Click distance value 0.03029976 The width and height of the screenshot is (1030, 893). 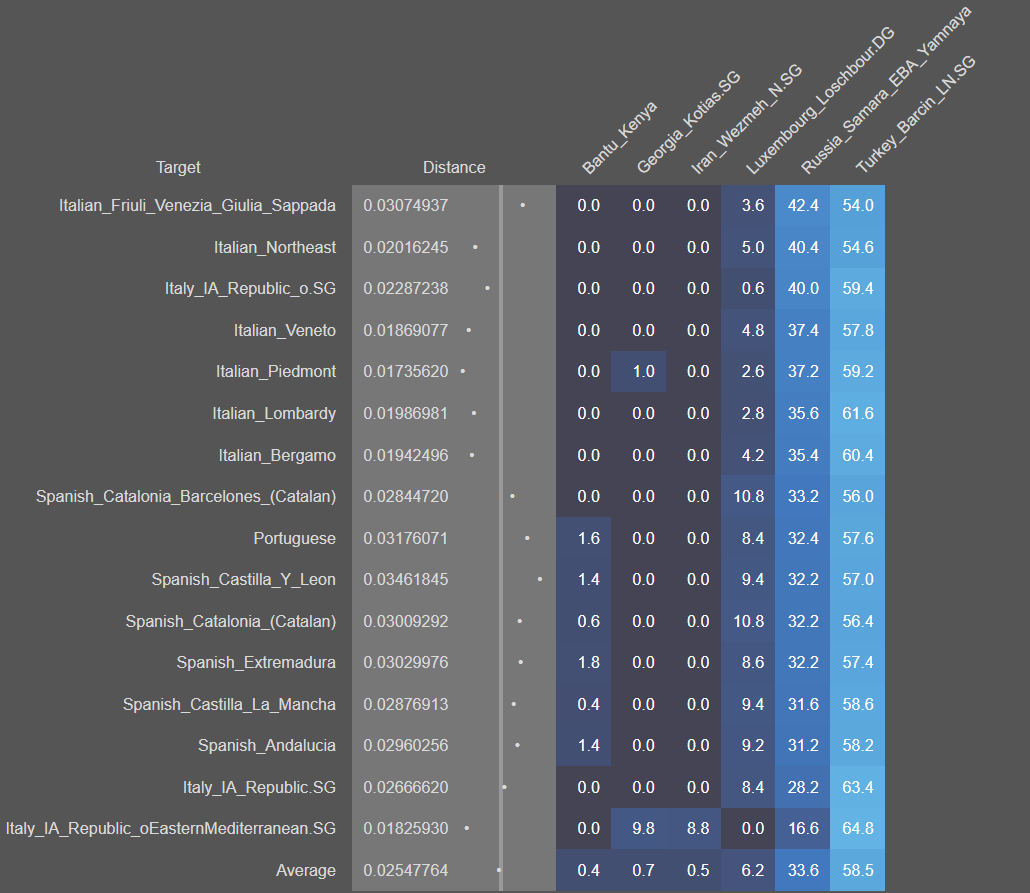(x=405, y=662)
